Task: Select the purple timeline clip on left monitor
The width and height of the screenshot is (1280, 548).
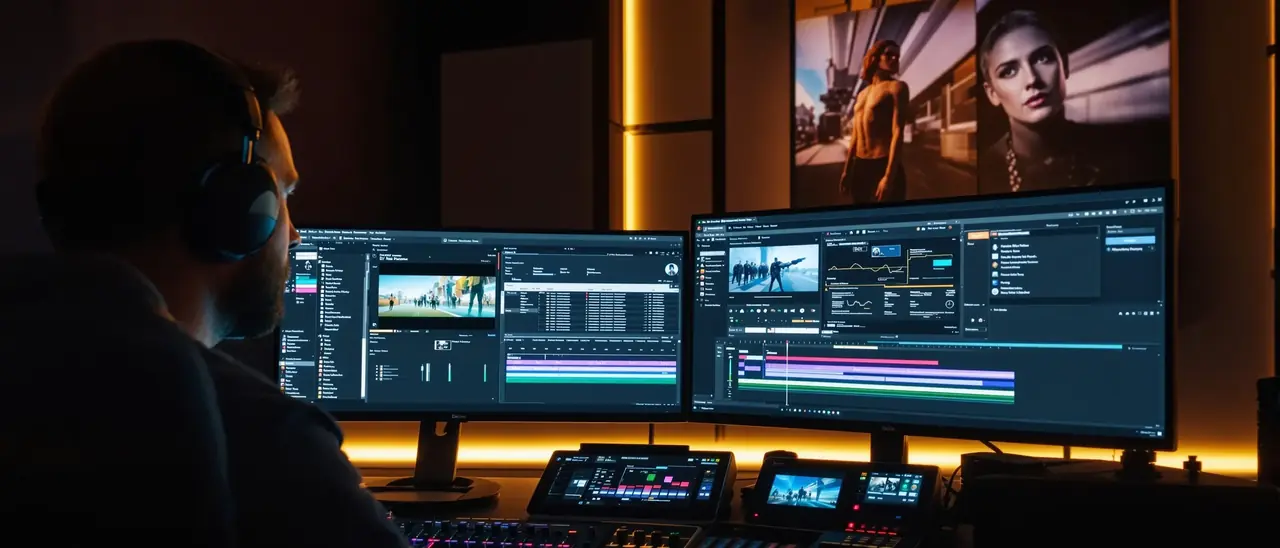Action: (x=591, y=363)
